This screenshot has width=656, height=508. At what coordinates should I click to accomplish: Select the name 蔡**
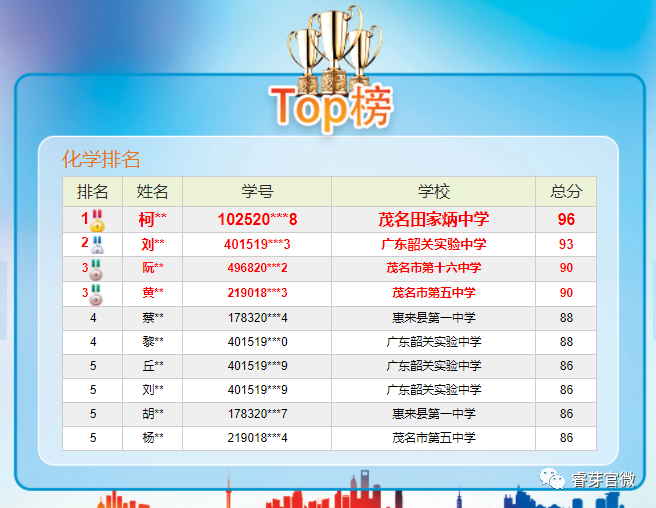pyautogui.click(x=153, y=318)
